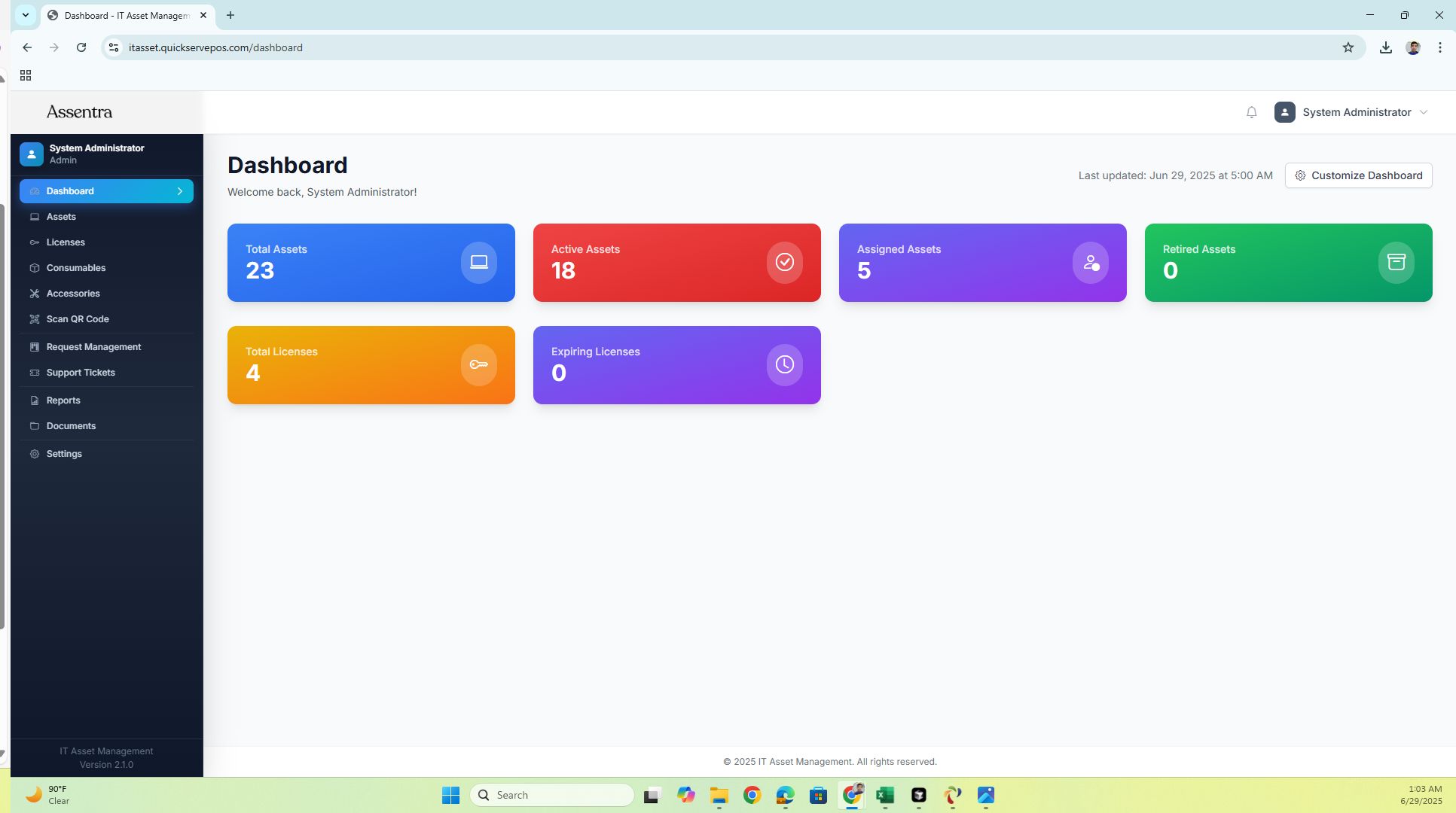Screen dimensions: 1456x813
Task: Click the archive box icon in the Retired Assets card
Action: 1396,262
